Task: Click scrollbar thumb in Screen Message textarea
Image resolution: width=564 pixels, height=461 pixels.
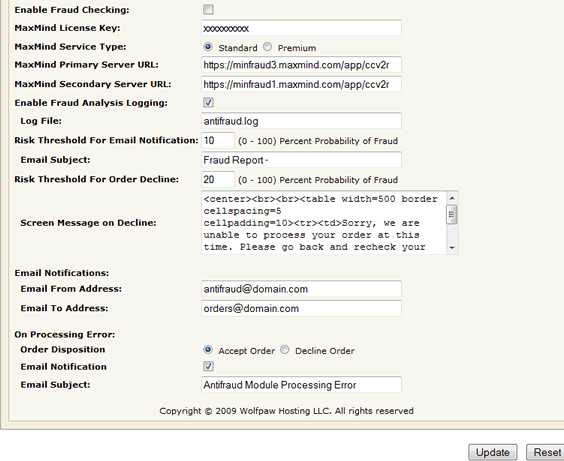Action: coord(452,214)
